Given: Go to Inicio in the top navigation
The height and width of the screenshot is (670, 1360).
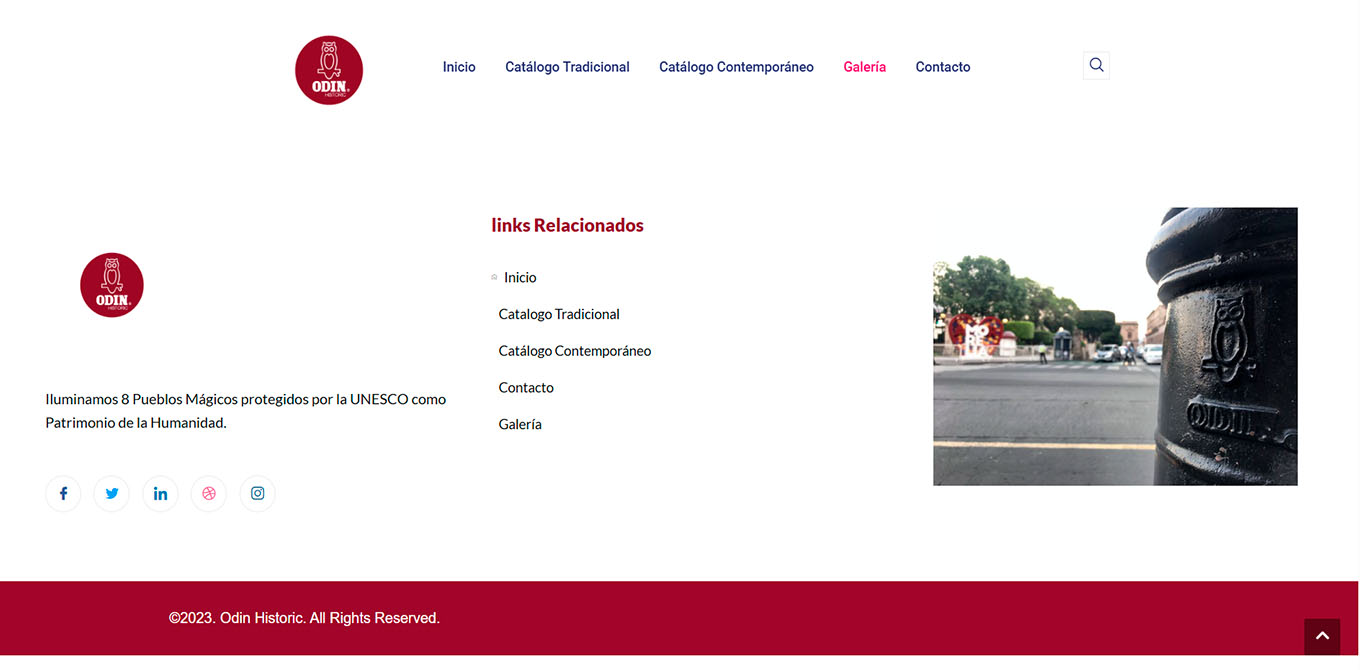Looking at the screenshot, I should pos(459,67).
